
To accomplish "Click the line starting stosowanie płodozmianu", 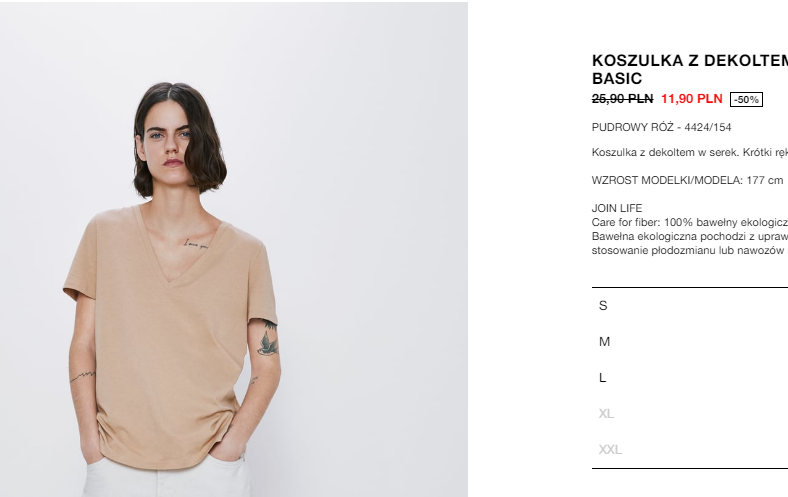I will click(690, 250).
